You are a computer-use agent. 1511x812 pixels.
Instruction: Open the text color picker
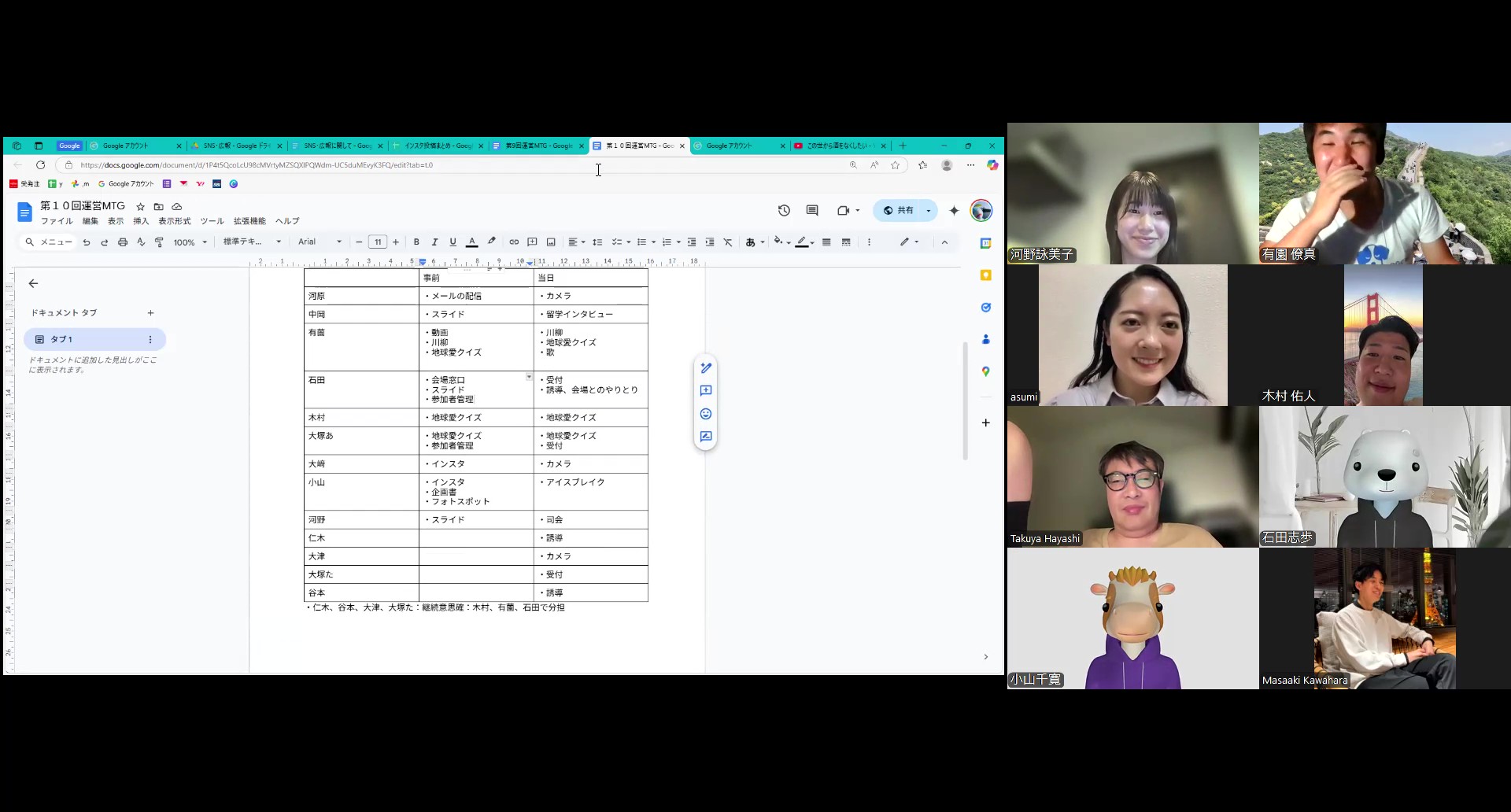point(472,242)
